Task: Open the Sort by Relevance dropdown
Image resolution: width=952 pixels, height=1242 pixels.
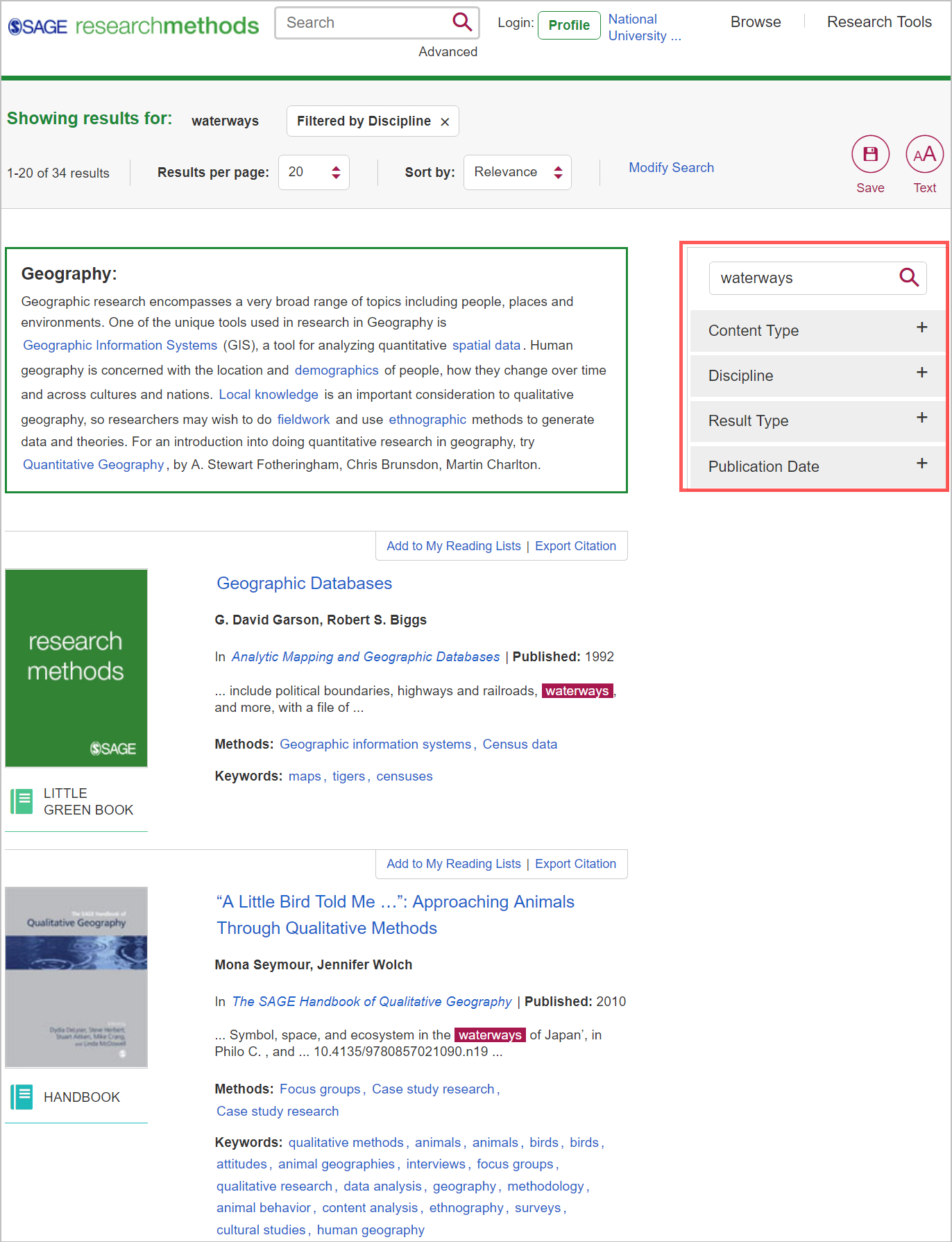Action: (x=518, y=172)
